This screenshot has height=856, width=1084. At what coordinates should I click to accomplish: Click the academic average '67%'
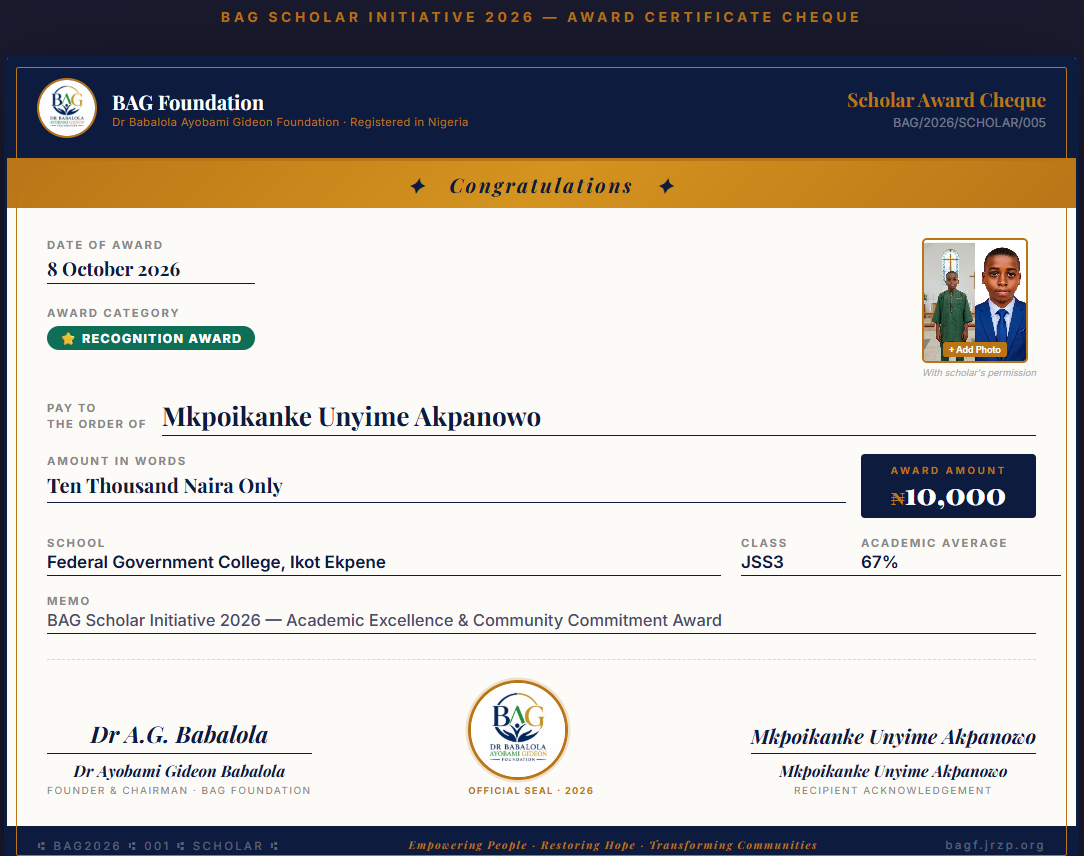(x=879, y=562)
